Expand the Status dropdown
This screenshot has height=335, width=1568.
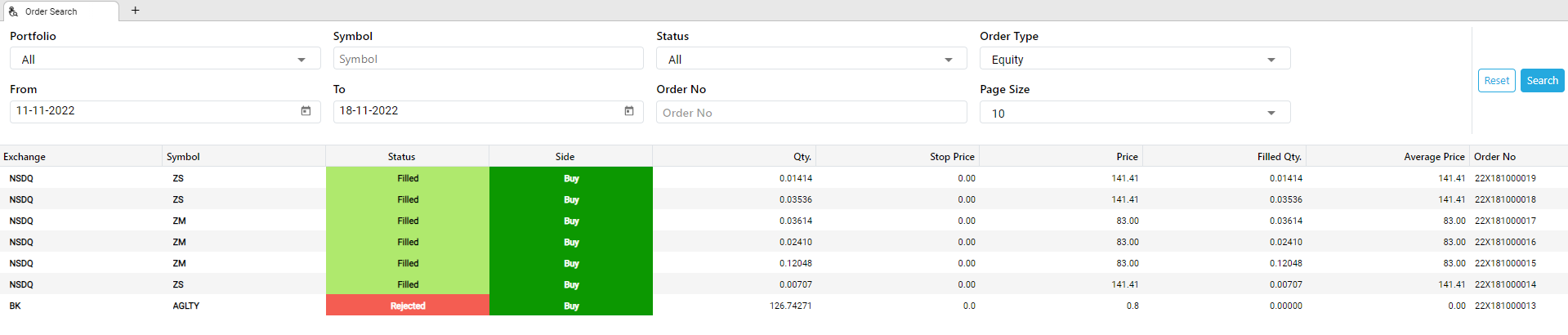coord(811,59)
